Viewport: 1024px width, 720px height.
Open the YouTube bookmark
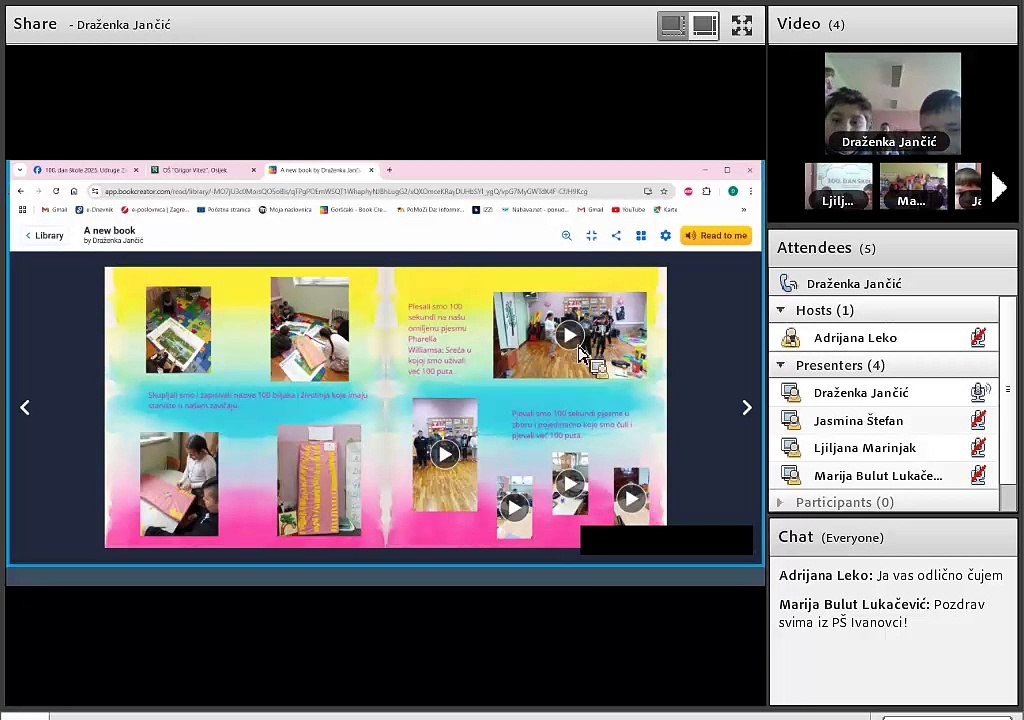point(628,210)
